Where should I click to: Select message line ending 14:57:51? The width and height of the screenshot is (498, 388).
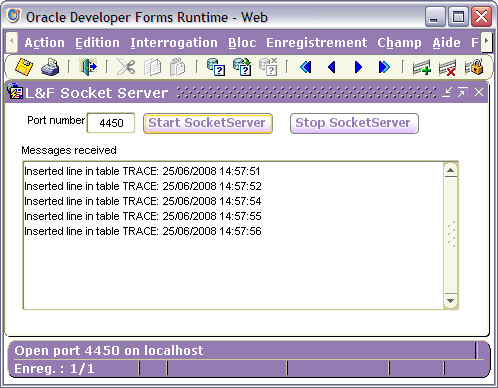142,171
